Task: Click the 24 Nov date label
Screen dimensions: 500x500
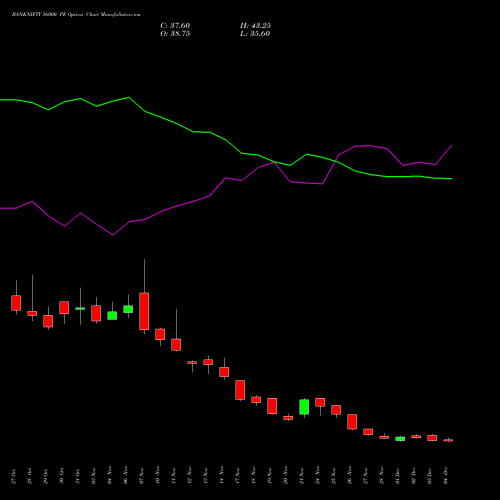Action: pos(318,475)
